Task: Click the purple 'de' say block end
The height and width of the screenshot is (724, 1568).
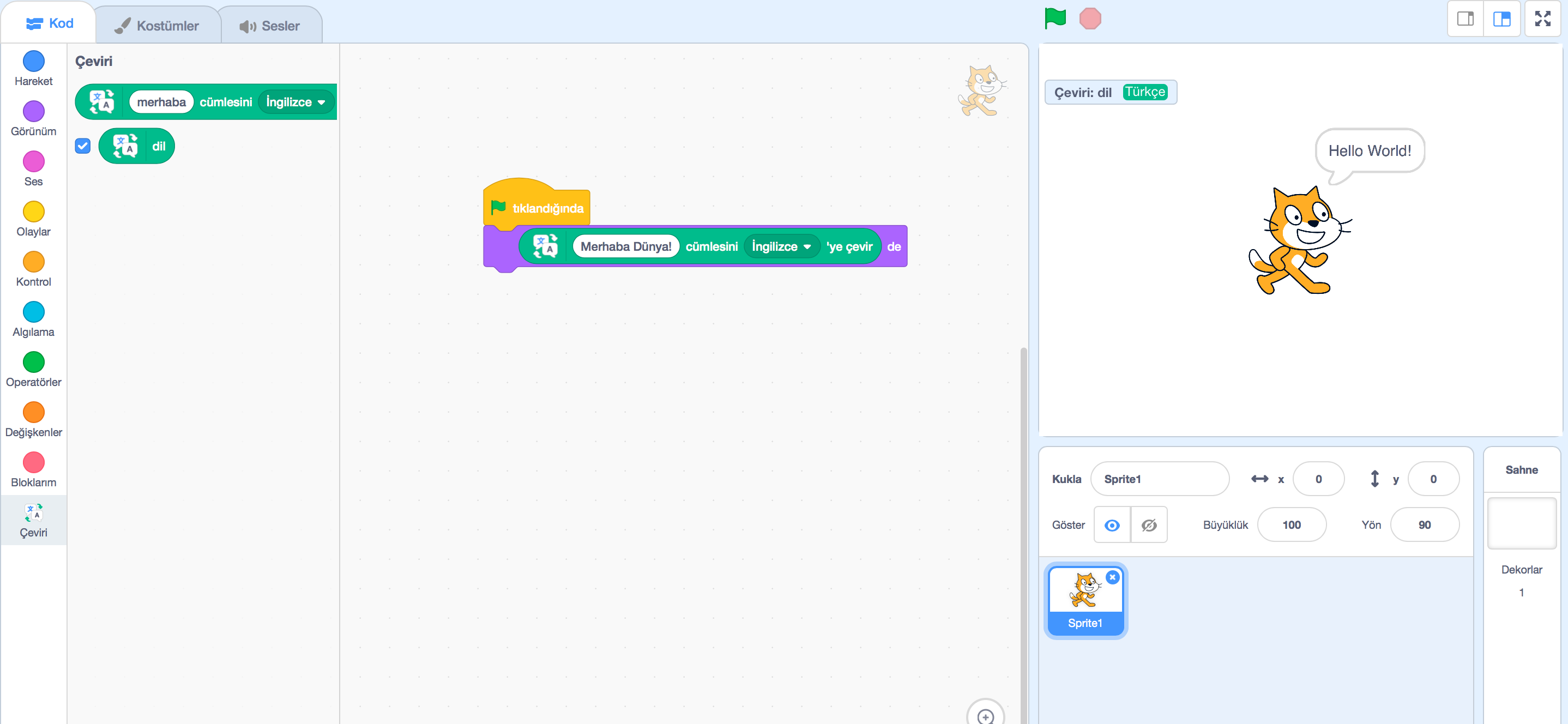Action: click(x=893, y=246)
